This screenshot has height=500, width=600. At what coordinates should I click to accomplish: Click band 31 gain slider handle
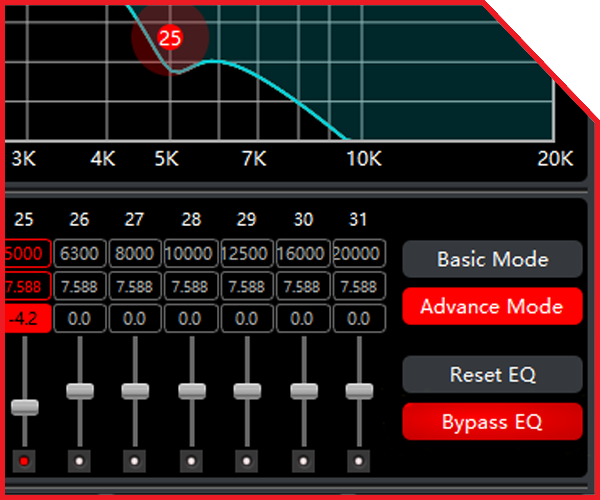pyautogui.click(x=359, y=391)
